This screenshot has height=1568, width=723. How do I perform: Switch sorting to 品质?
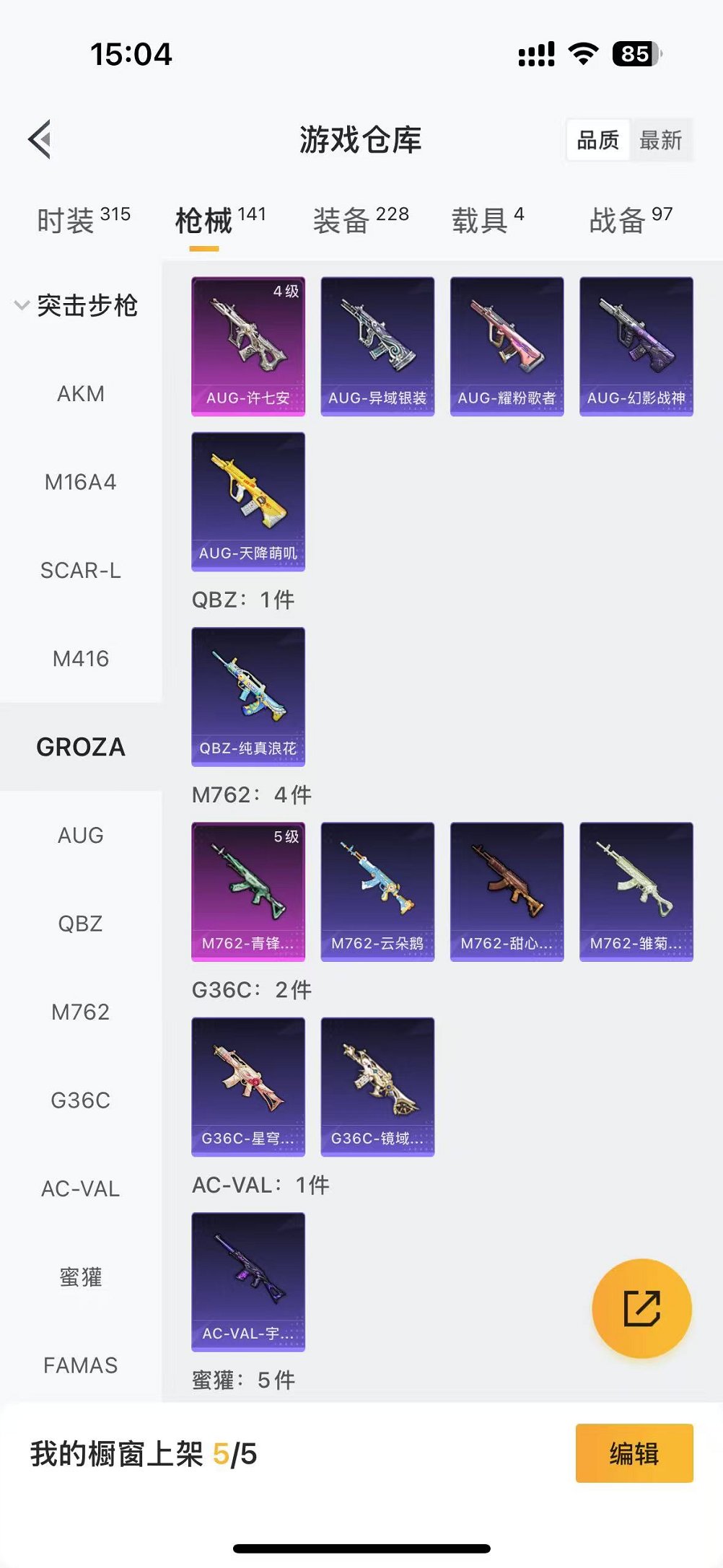[x=598, y=140]
